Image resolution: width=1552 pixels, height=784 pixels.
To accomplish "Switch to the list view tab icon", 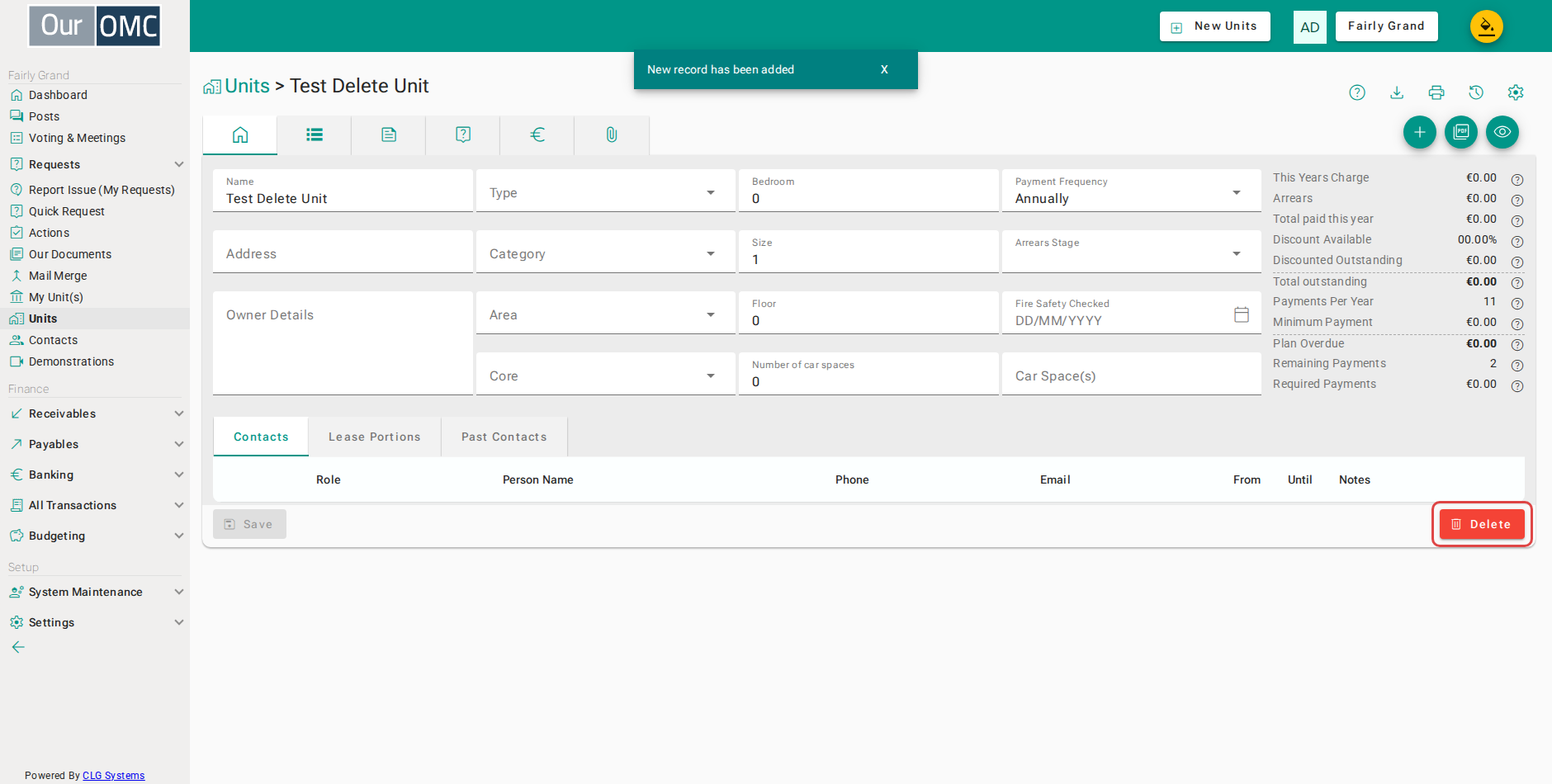I will click(315, 135).
